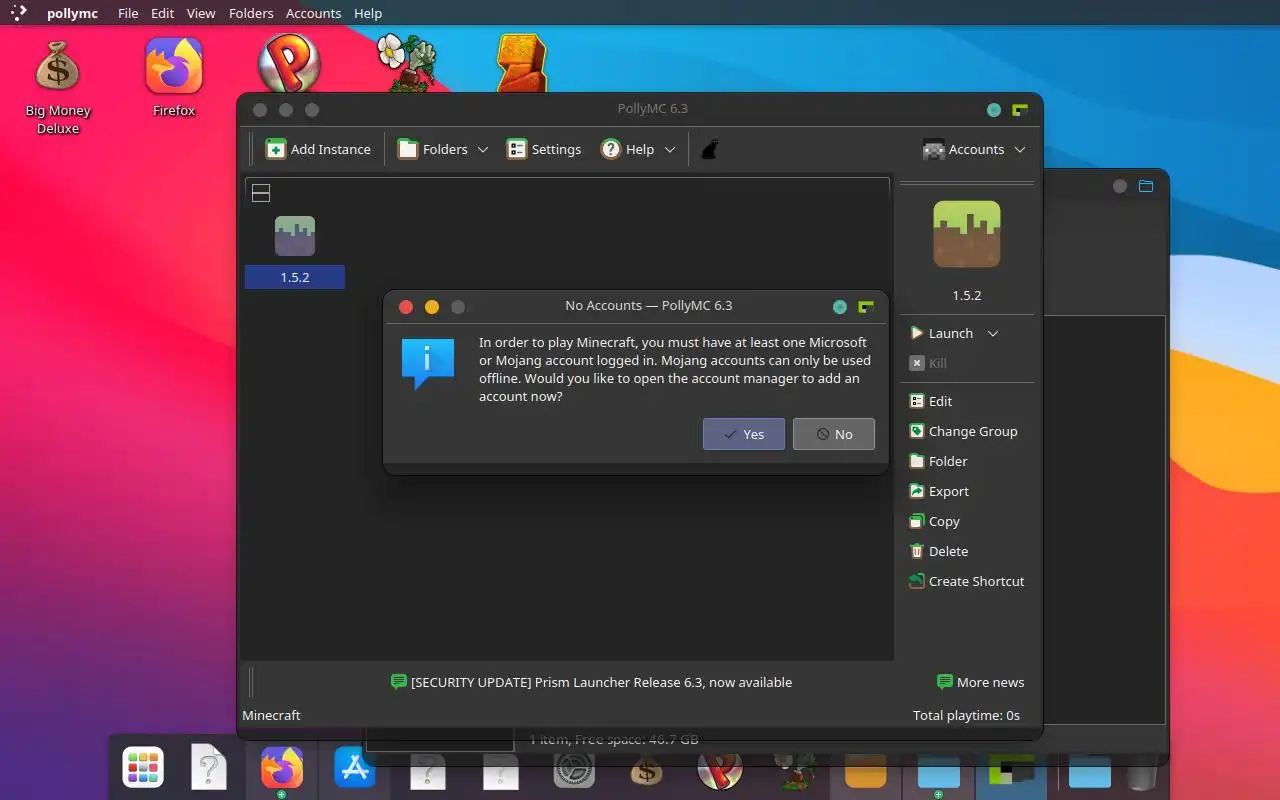Viewport: 1280px width, 800px height.
Task: Click No in the No Accounts dialog
Action: pos(834,434)
